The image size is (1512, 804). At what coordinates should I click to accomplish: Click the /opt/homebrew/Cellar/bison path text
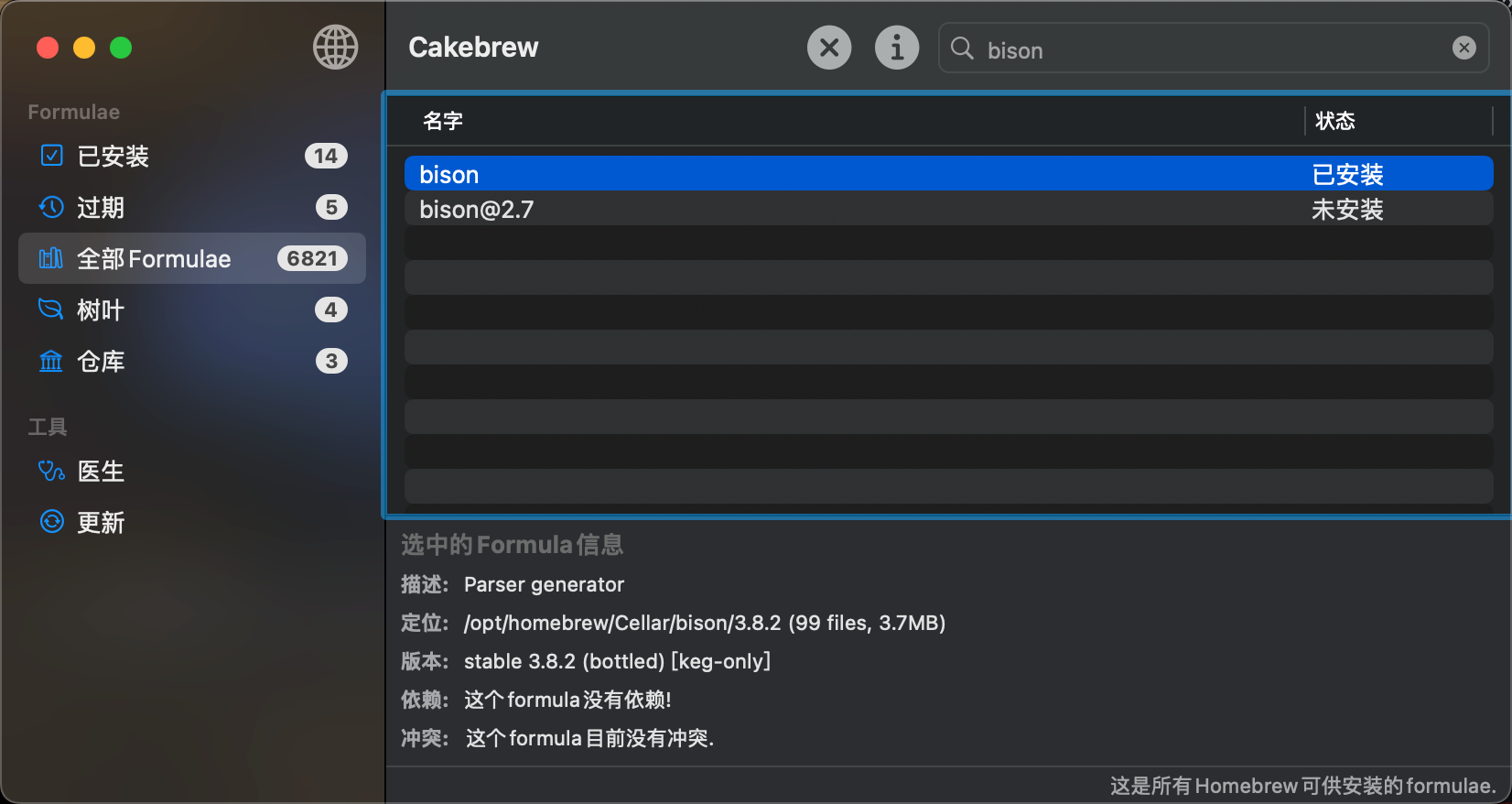click(704, 623)
